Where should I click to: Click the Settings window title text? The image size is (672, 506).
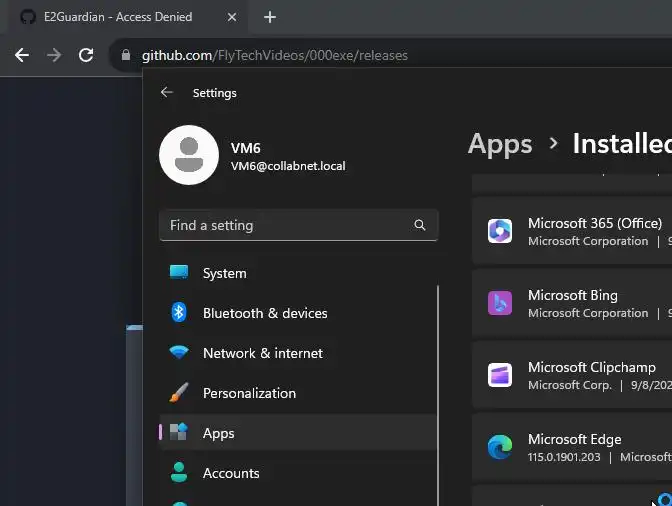214,93
